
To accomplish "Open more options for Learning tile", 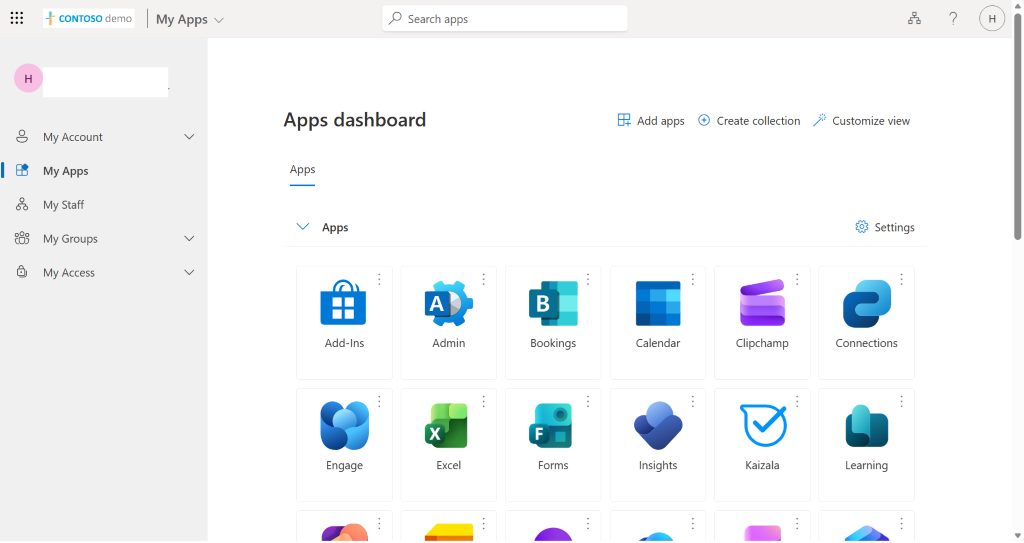I will tap(901, 401).
